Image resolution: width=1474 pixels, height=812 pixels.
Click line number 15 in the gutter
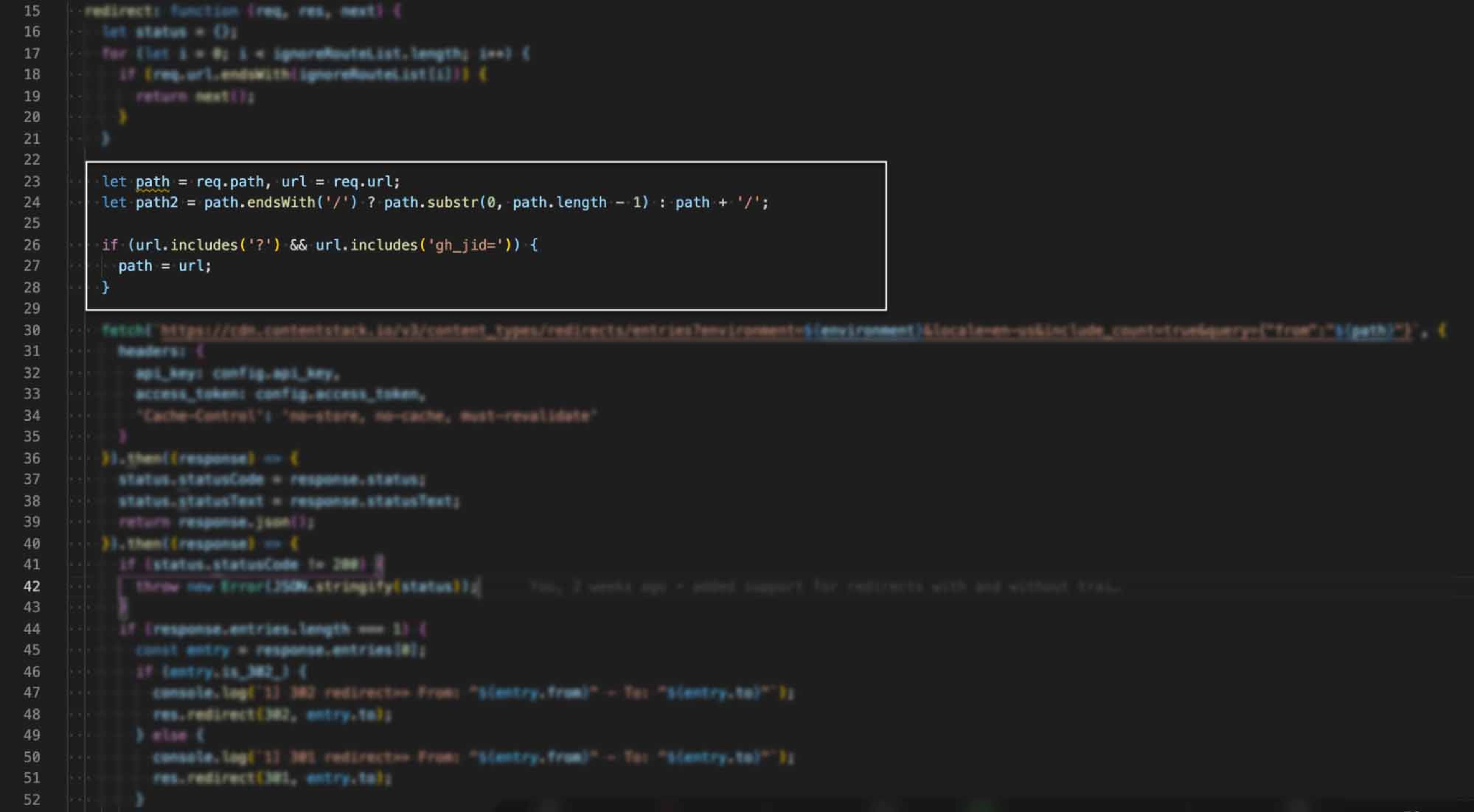click(x=32, y=11)
